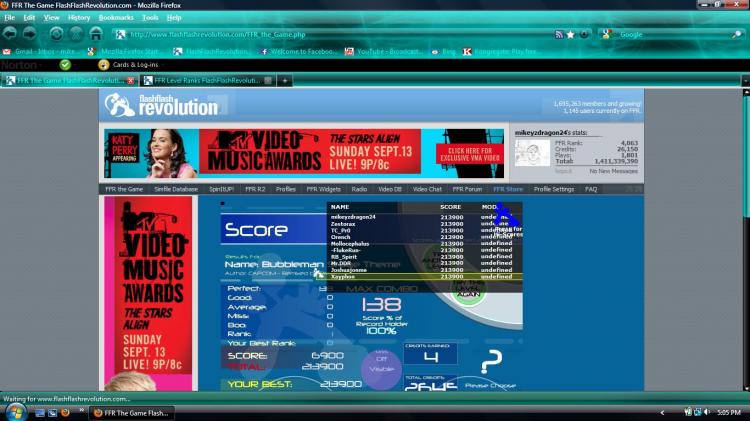Open FFR Widgets nav link
This screenshot has width=750, height=421.
click(x=323, y=189)
